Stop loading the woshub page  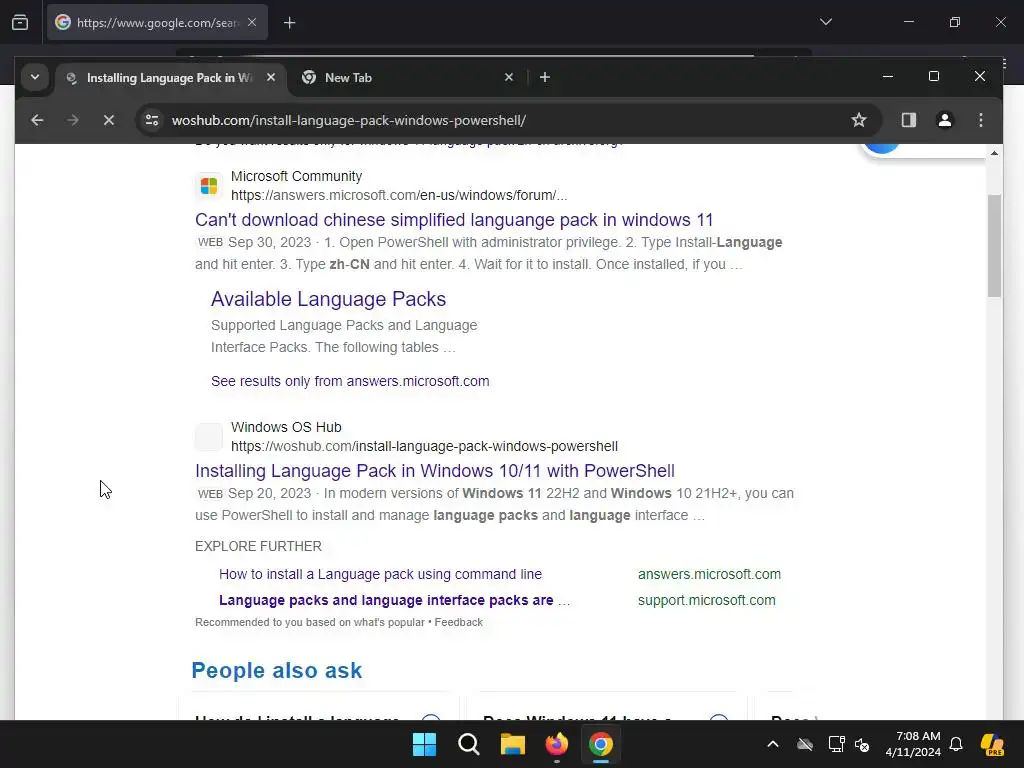(x=109, y=120)
